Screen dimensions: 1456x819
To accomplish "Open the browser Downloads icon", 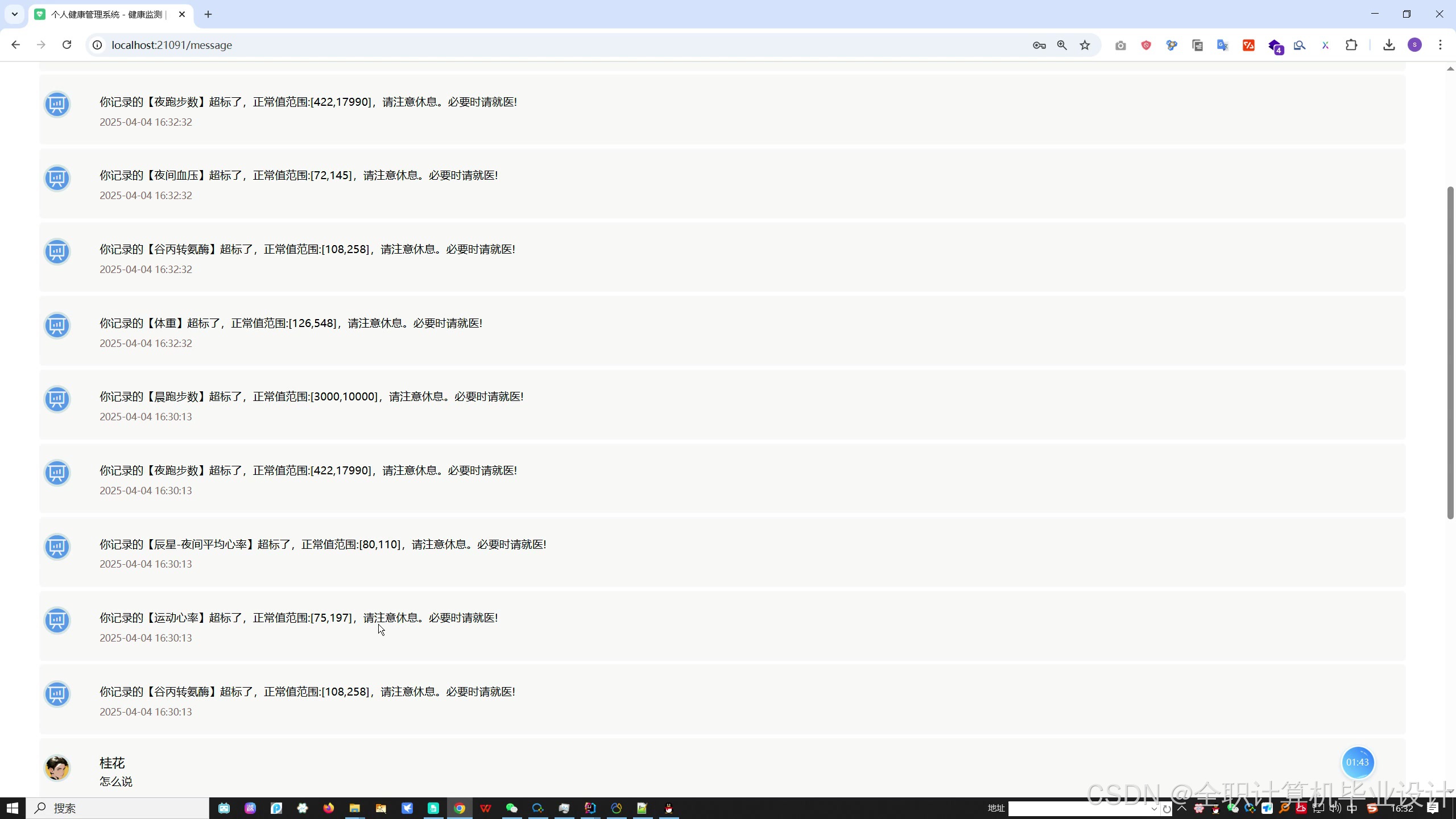I will click(x=1389, y=45).
